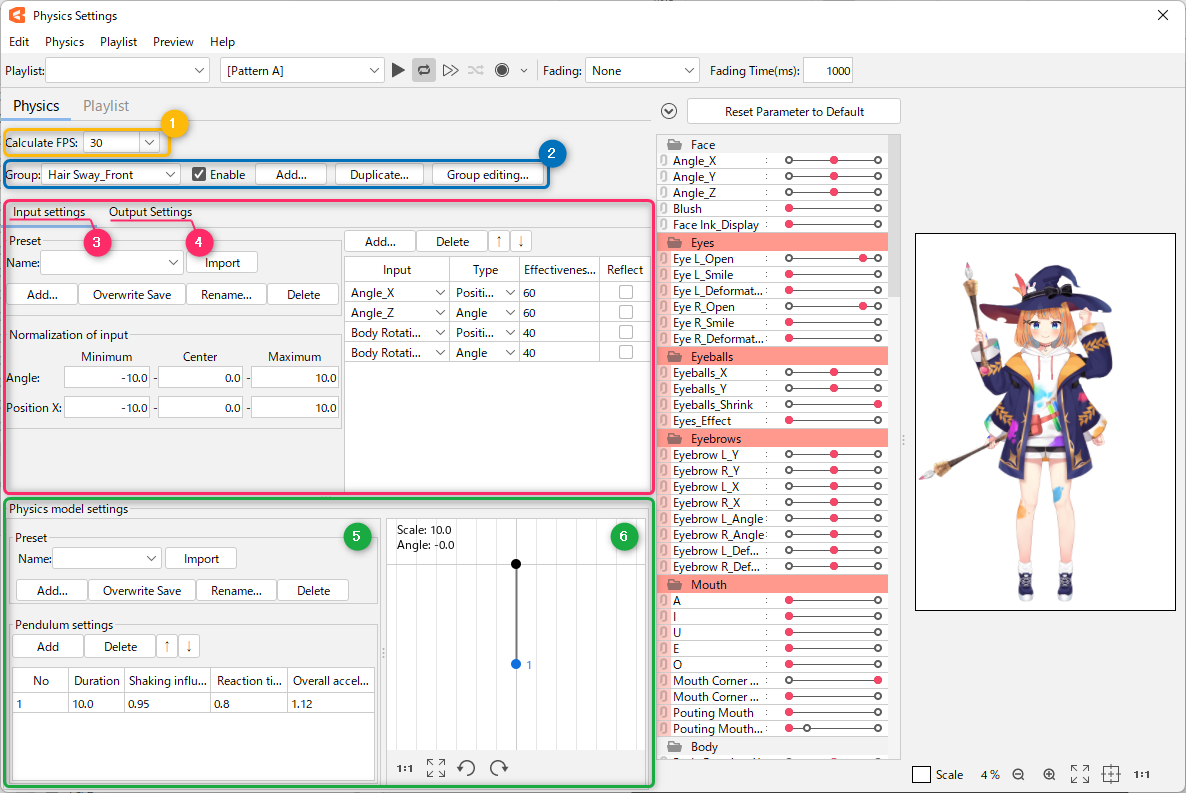Fit the pendulum view to the panel
Screen dimensions: 1186x793
[435, 768]
